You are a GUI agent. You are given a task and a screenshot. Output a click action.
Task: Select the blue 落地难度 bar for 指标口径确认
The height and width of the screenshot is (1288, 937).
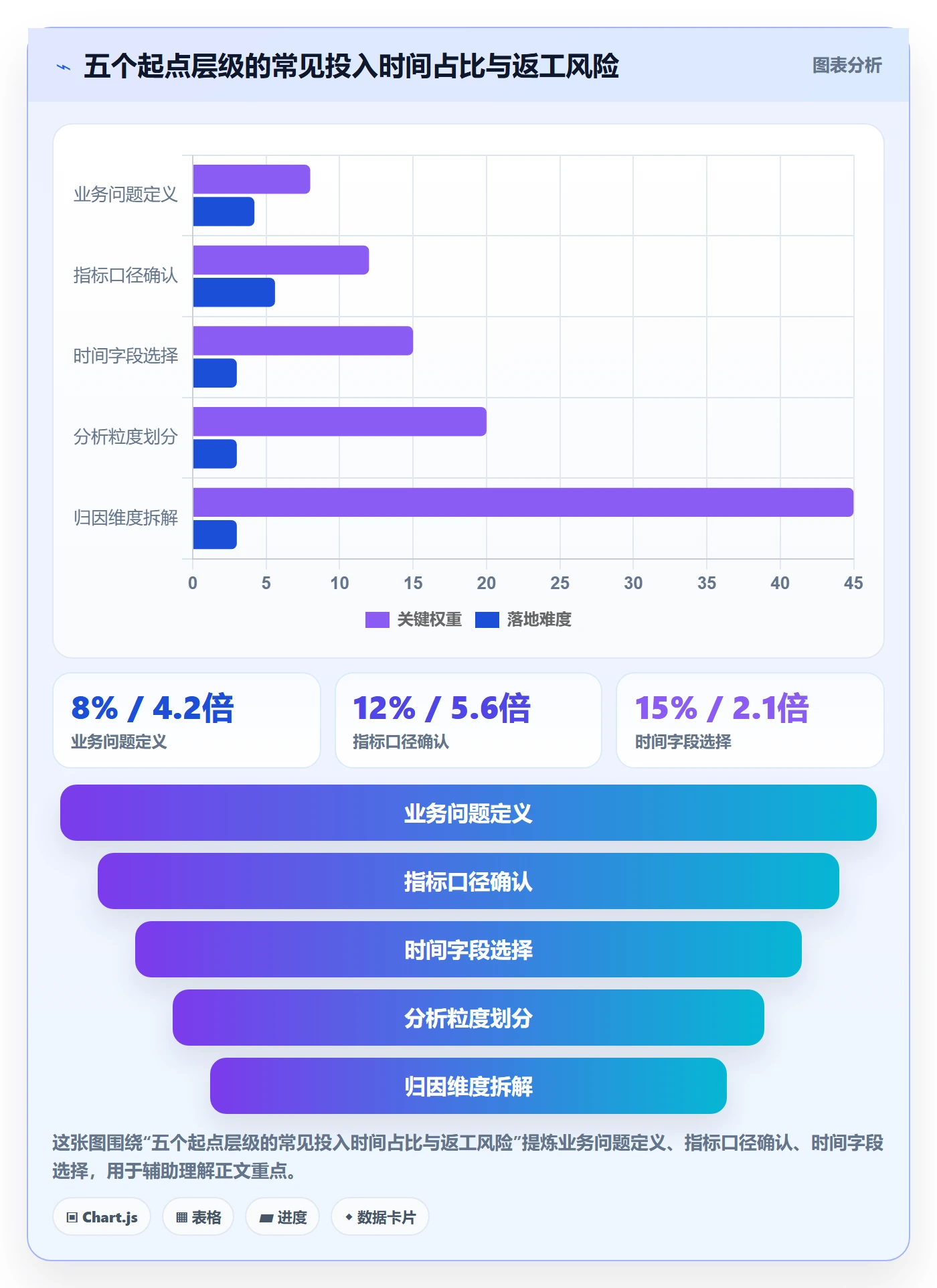234,293
